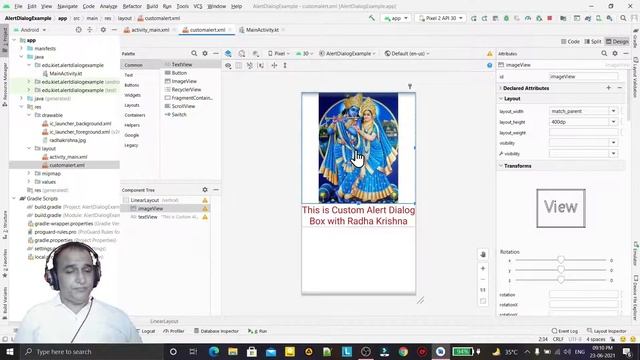Open the view options eye icon
The height and width of the screenshot is (360, 640).
[x=228, y=65]
